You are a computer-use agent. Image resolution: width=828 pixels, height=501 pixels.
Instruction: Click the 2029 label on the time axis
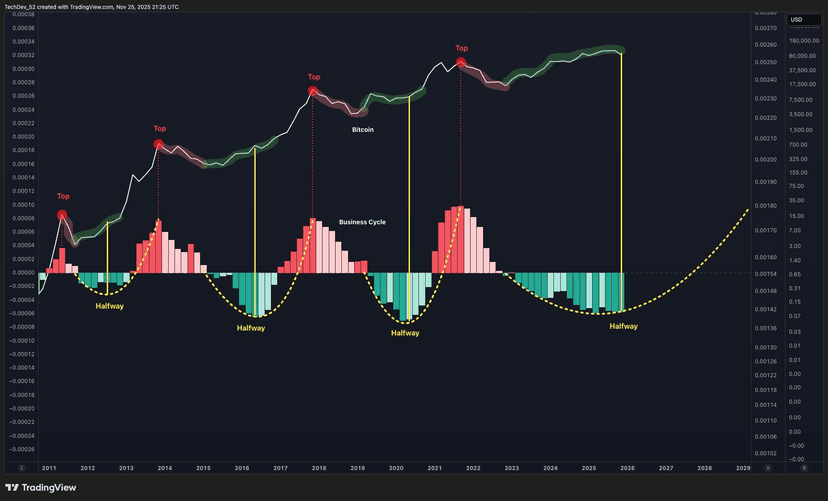(x=743, y=467)
